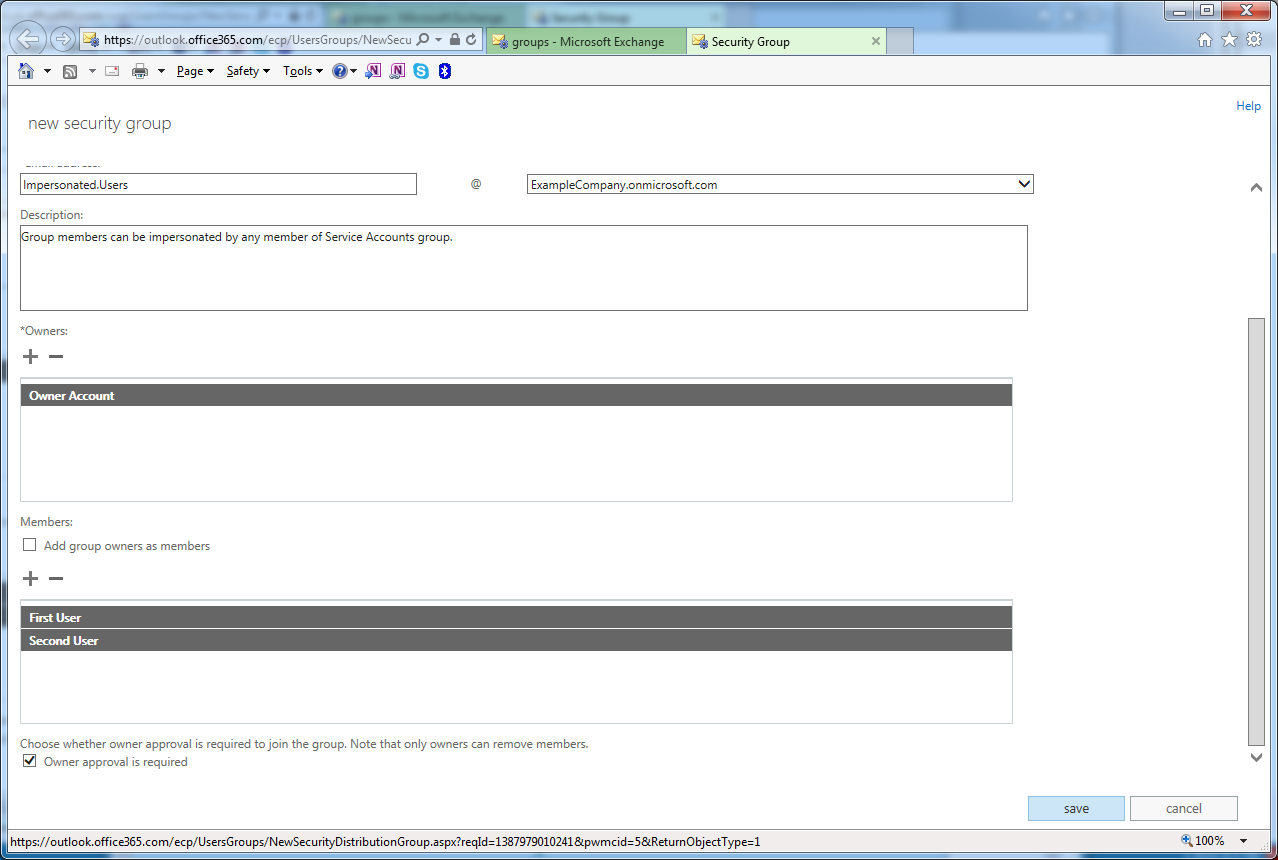1278x860 pixels.
Task: Expand the Safety menu dropdown
Action: pyautogui.click(x=248, y=71)
